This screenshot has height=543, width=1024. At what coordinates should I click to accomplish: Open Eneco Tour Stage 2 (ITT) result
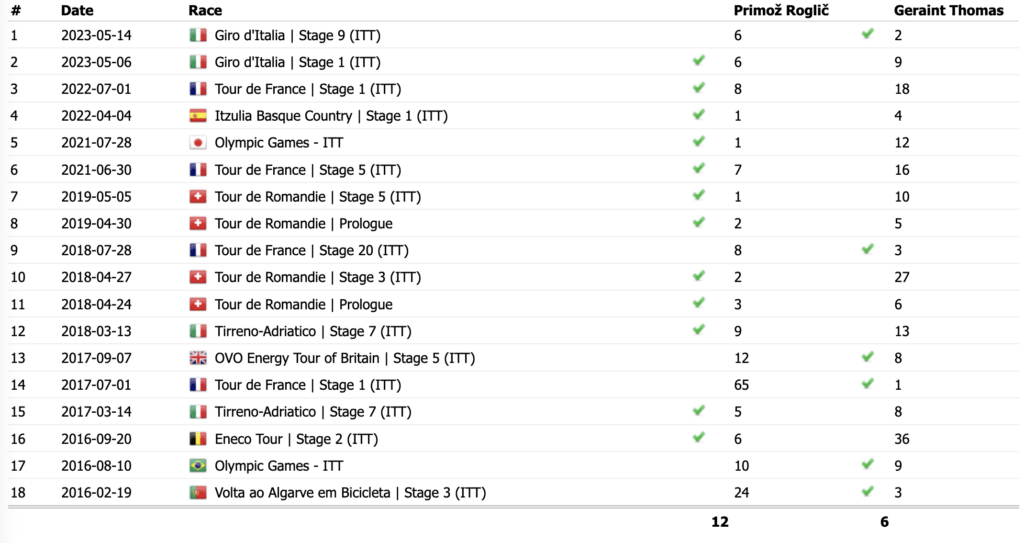pyautogui.click(x=296, y=439)
